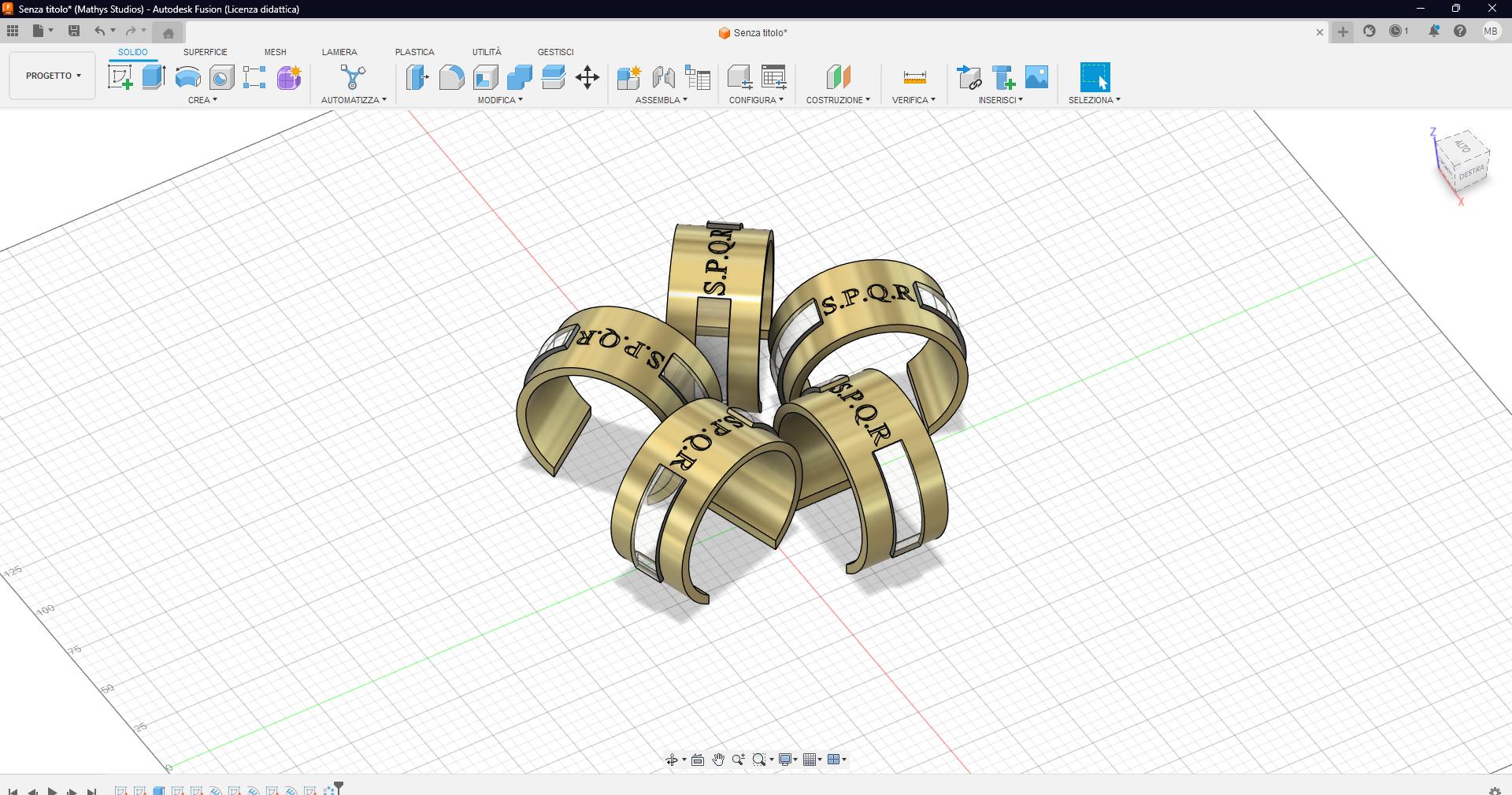This screenshot has width=1512, height=795.
Task: Switch to the PLASTICA tab
Action: pyautogui.click(x=415, y=52)
